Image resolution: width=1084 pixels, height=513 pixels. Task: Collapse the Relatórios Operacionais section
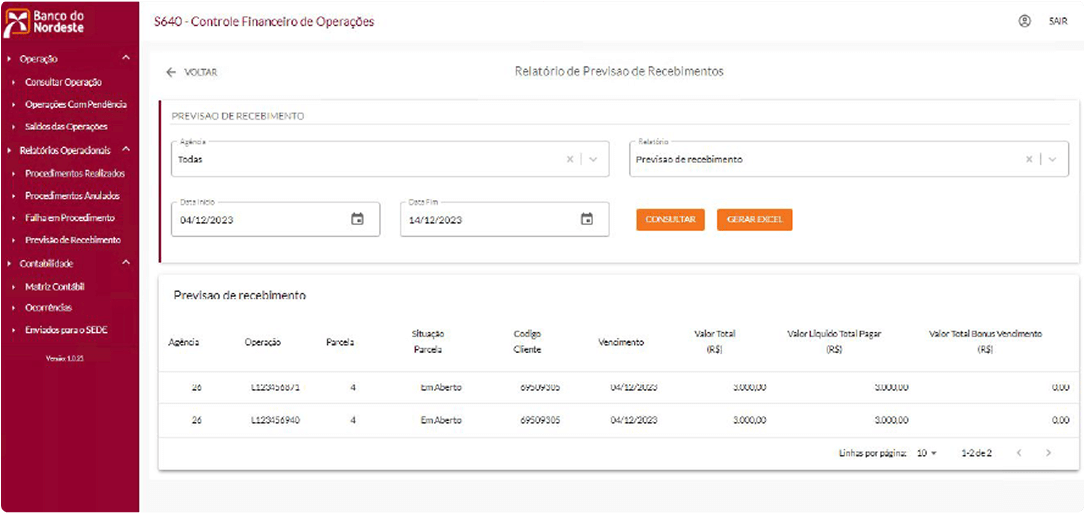tap(126, 150)
